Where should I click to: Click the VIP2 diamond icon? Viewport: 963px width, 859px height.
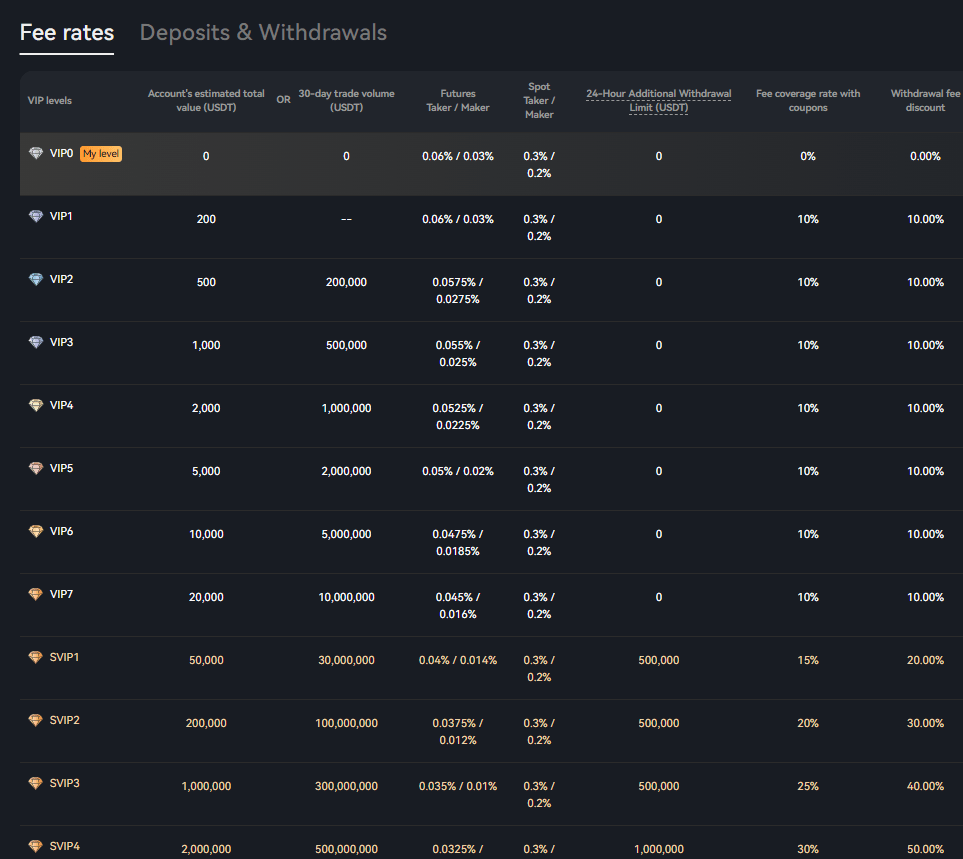(36, 280)
